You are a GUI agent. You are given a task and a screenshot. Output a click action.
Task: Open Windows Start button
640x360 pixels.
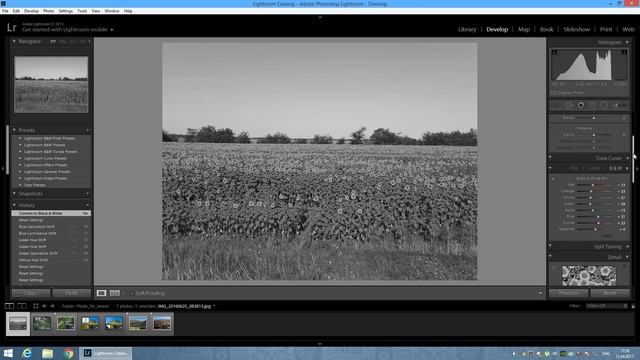(x=8, y=353)
